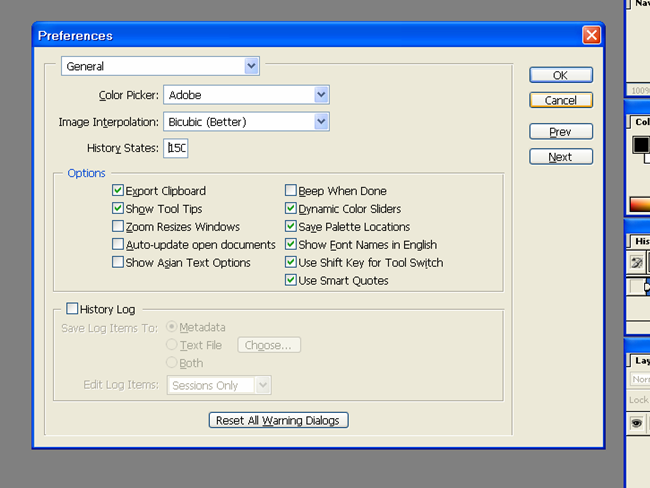Check Show Asian Text Options
Viewport: 650px width, 488px height.
(x=118, y=263)
